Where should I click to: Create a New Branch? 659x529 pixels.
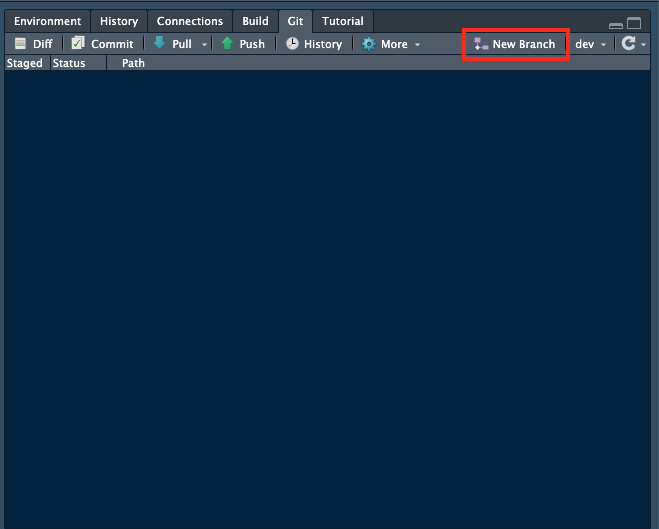pos(515,44)
